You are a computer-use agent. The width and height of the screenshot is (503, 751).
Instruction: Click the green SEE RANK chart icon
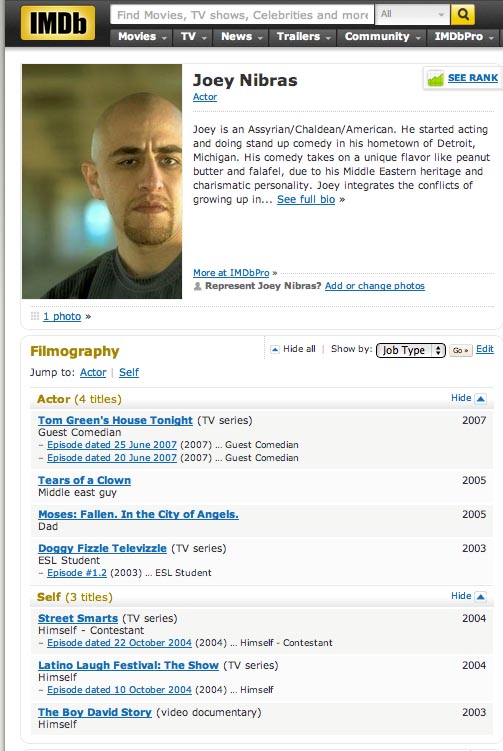435,78
